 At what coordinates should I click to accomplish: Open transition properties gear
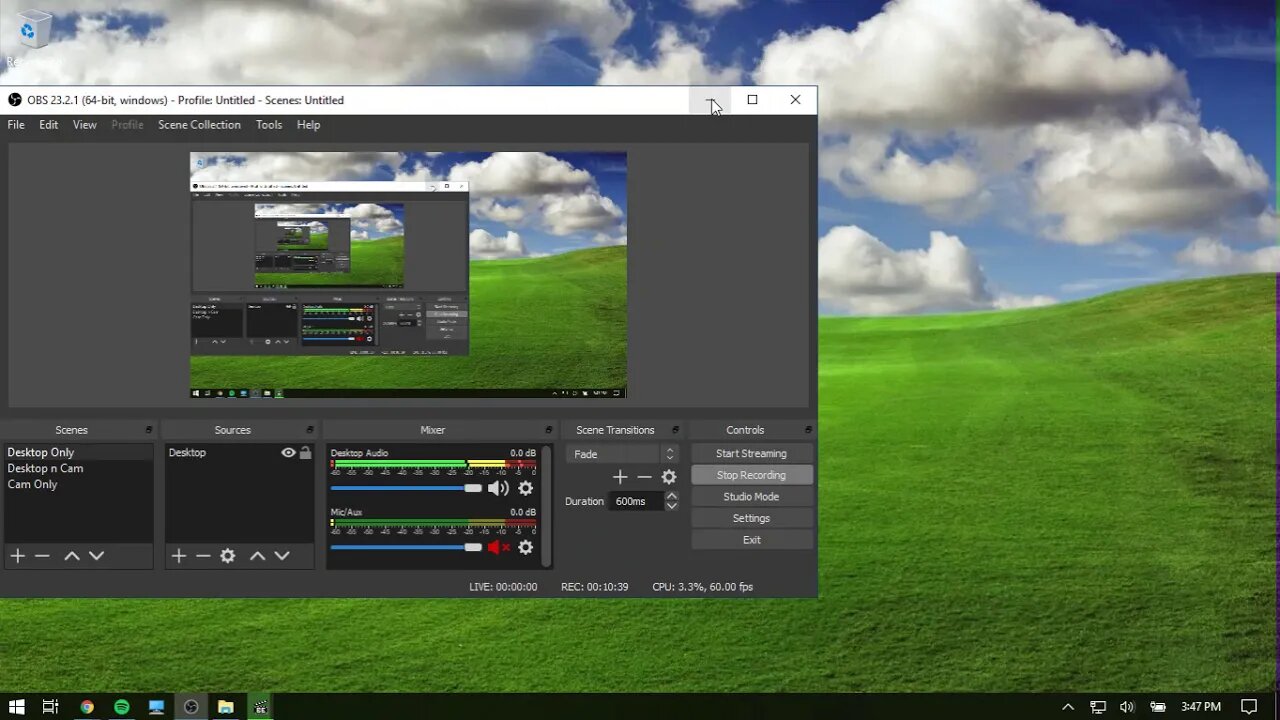[x=669, y=477]
